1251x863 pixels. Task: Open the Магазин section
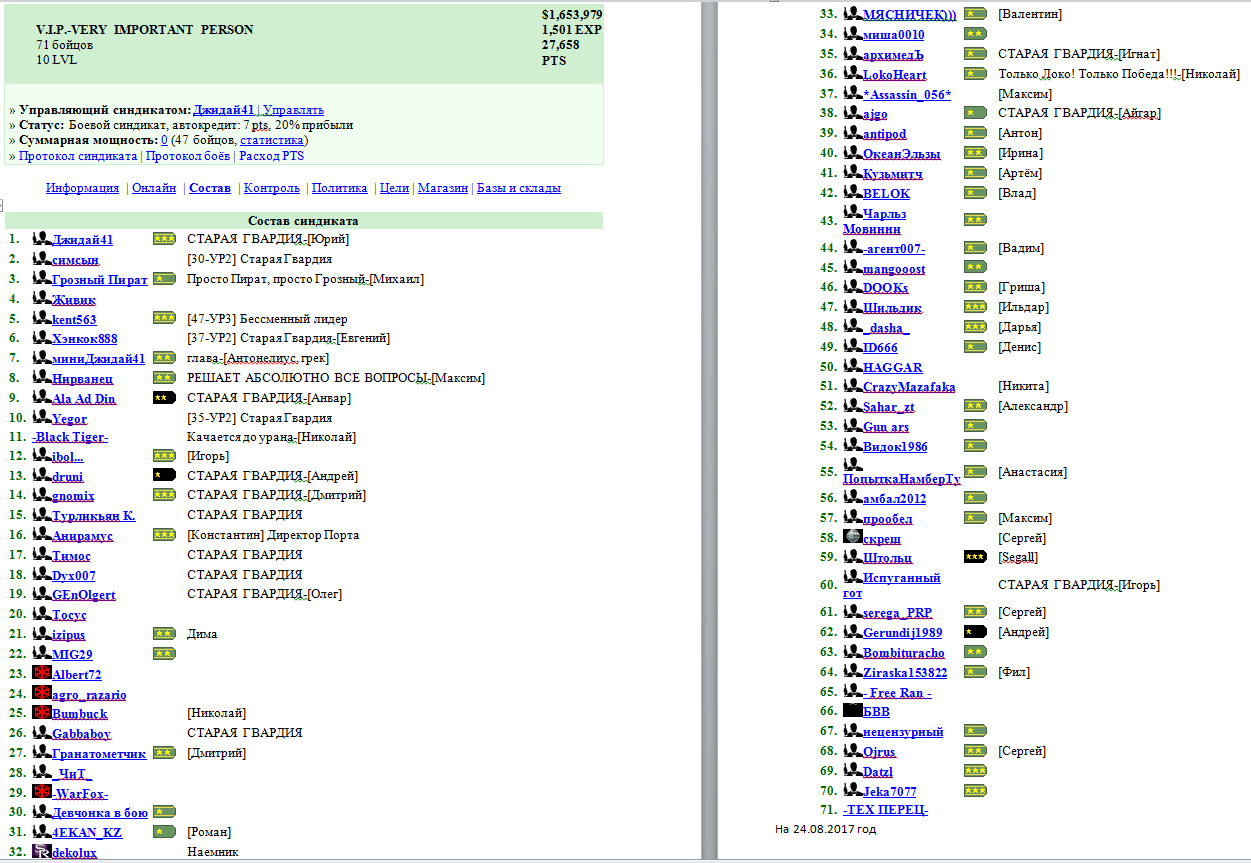444,188
